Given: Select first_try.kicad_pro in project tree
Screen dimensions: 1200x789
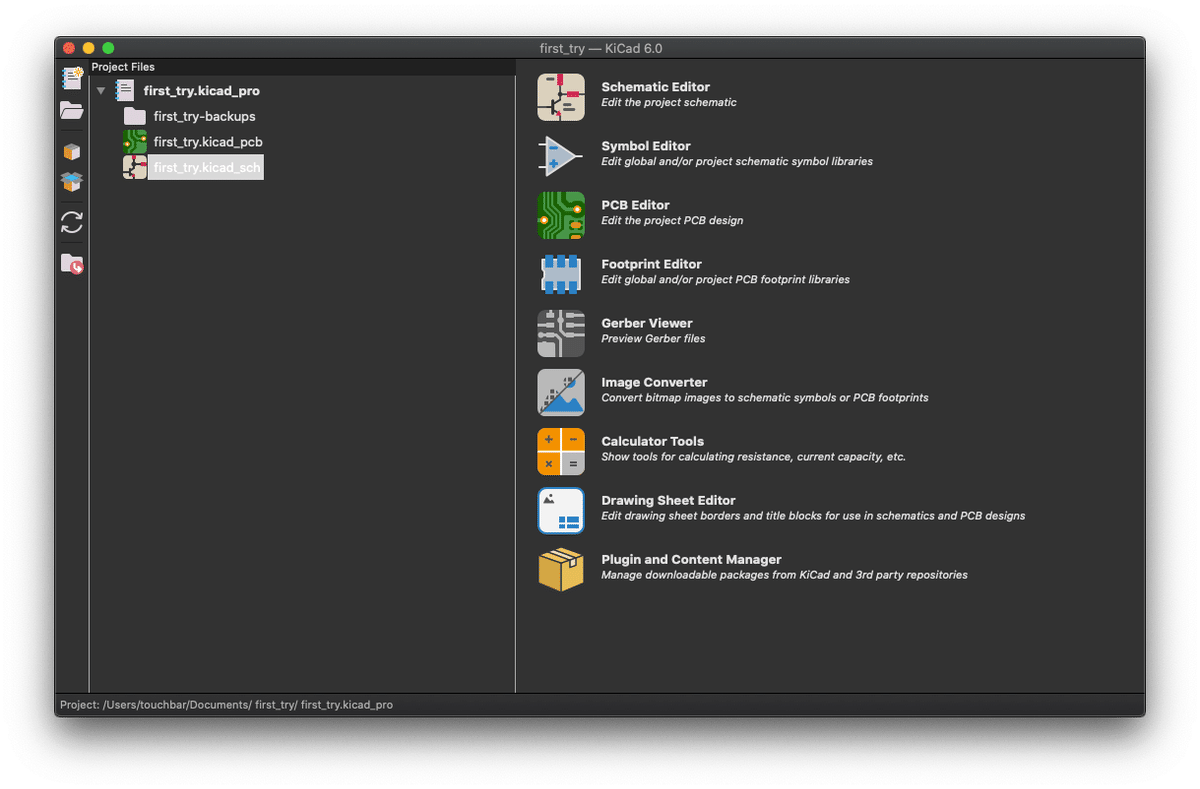Looking at the screenshot, I should point(201,91).
